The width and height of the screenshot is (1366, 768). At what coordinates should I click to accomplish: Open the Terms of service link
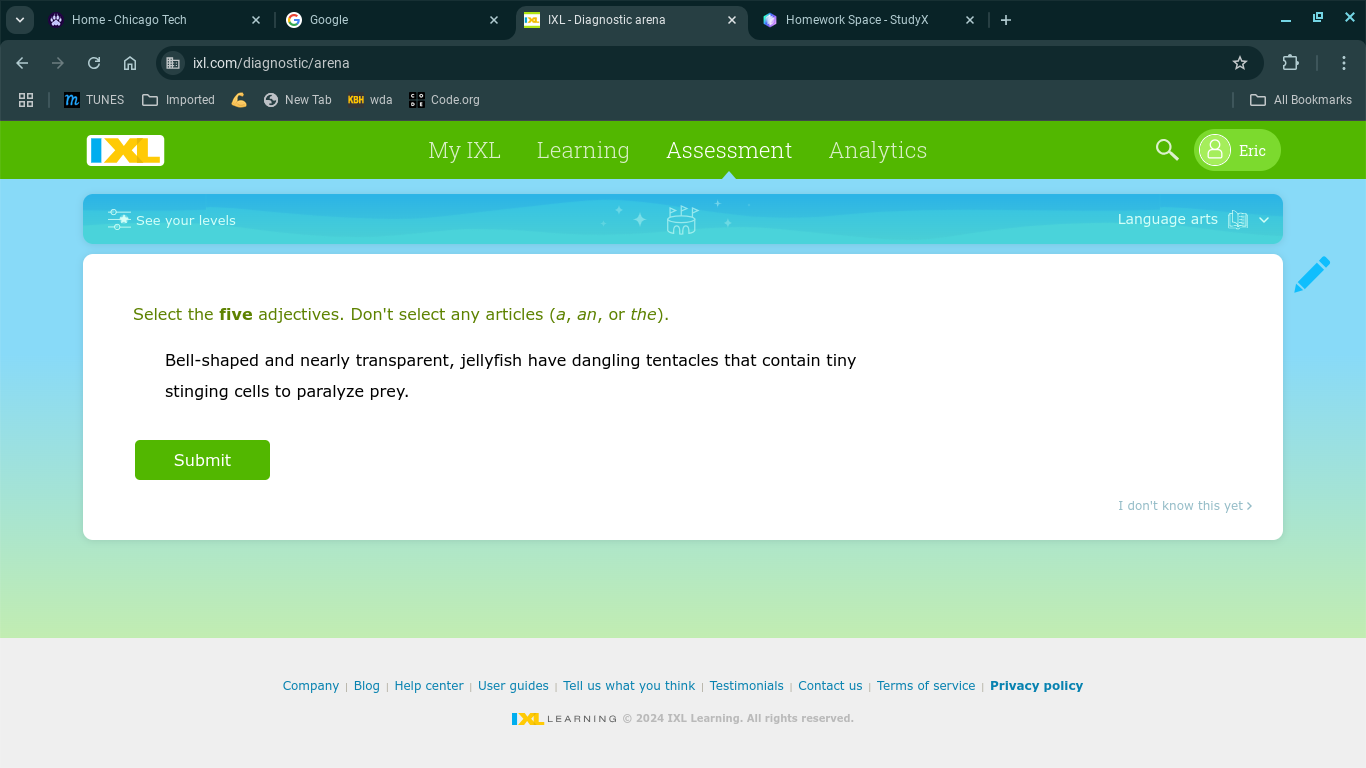(x=926, y=686)
